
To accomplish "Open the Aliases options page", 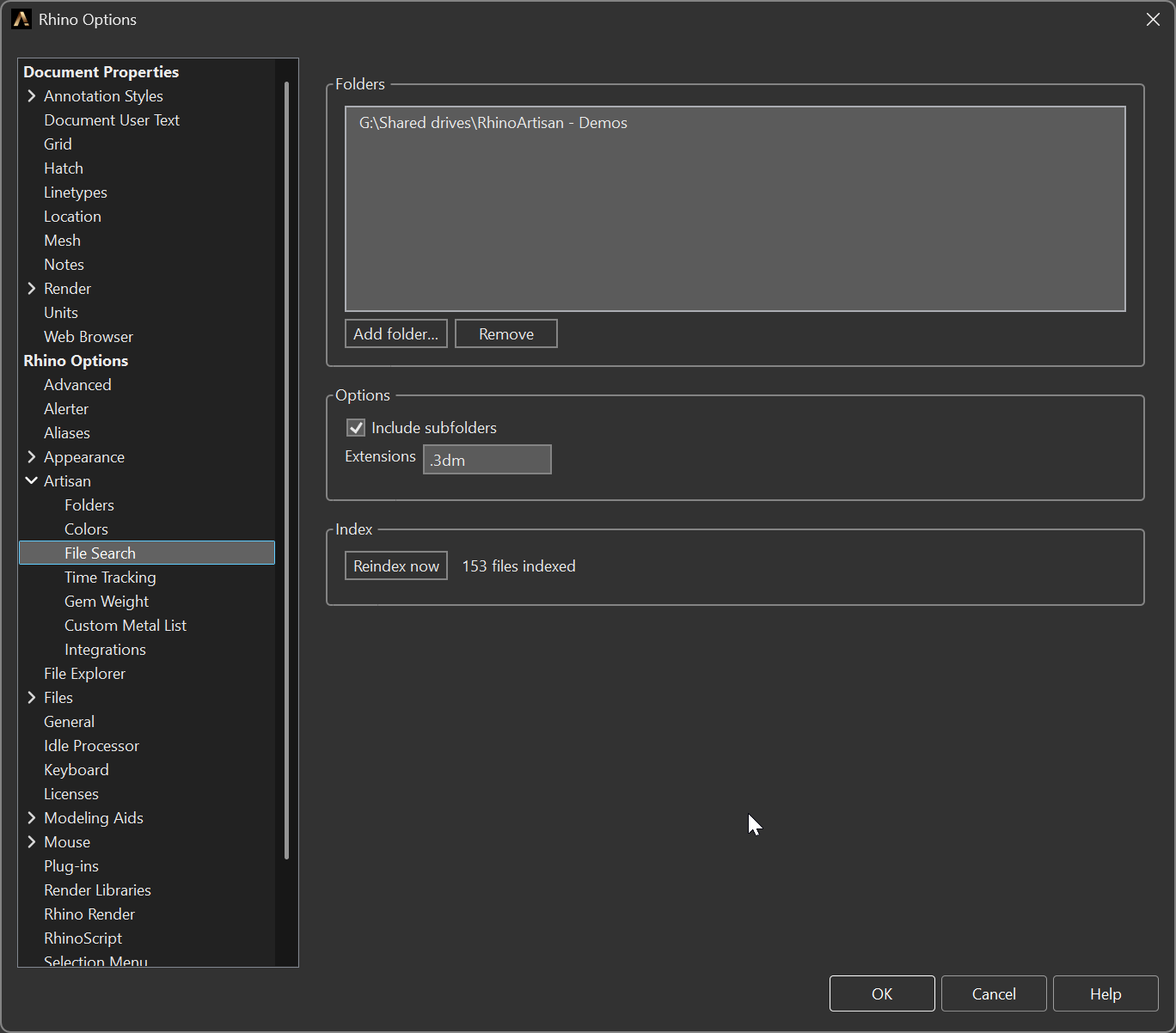I will [67, 433].
